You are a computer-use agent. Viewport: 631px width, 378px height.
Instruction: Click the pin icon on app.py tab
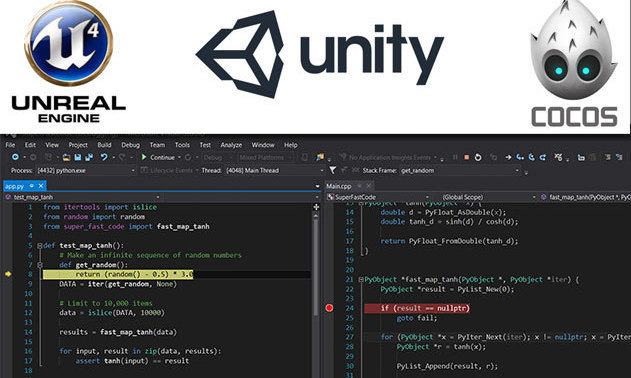[x=31, y=186]
